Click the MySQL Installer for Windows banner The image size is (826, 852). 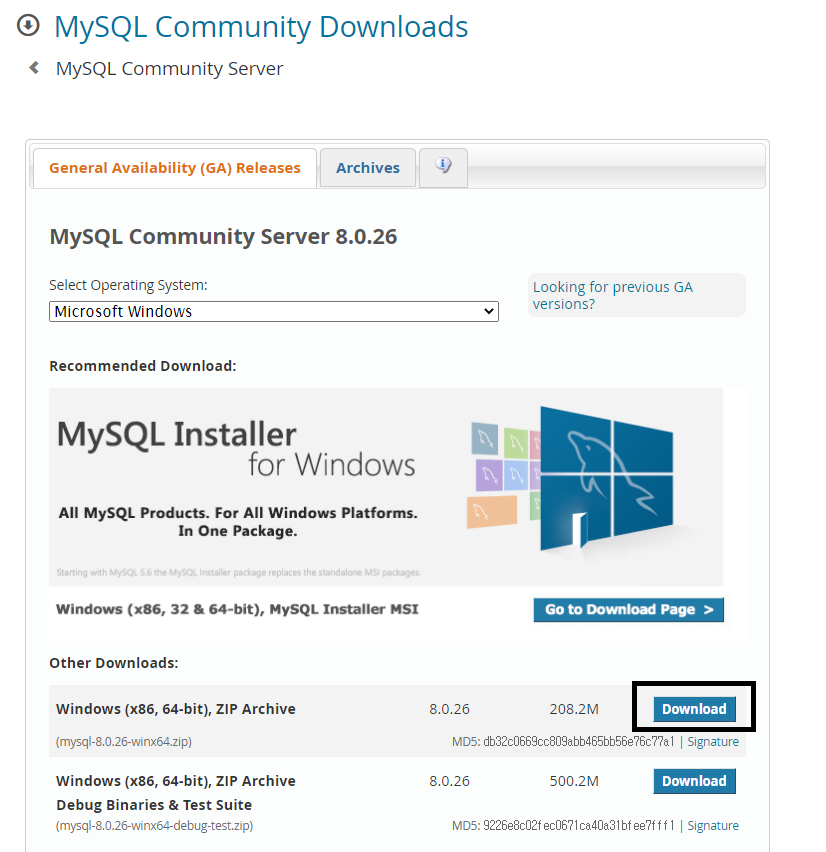(386, 487)
